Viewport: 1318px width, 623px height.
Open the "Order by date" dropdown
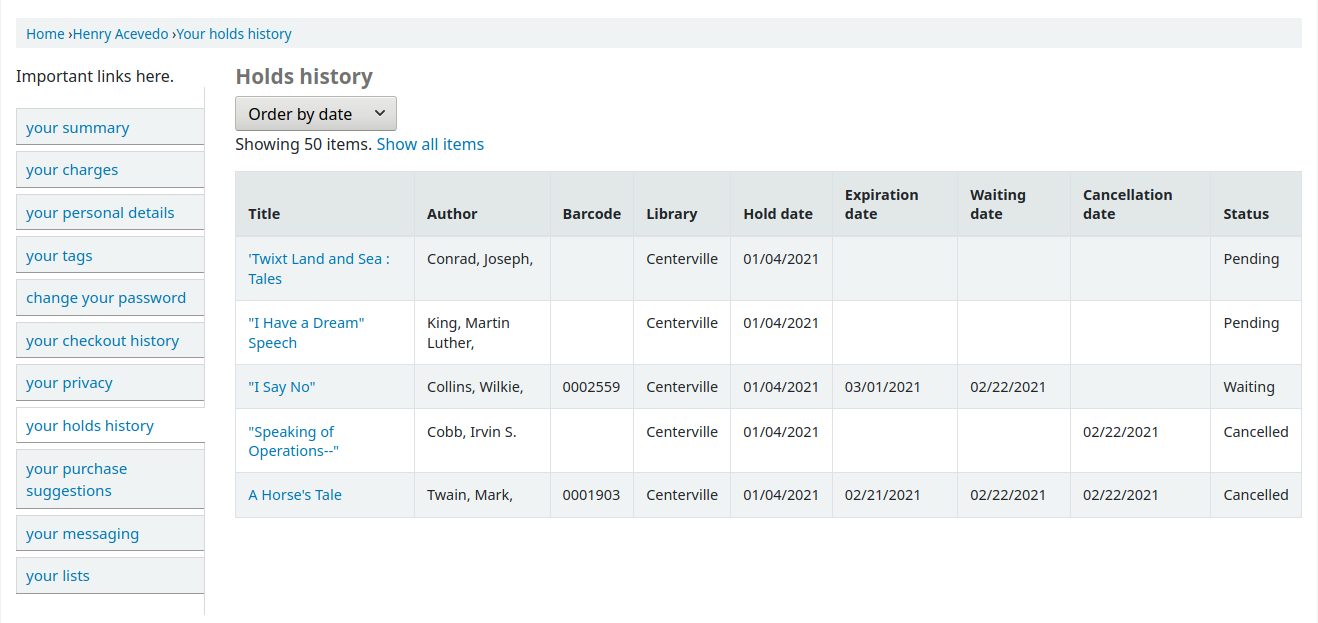coord(315,113)
